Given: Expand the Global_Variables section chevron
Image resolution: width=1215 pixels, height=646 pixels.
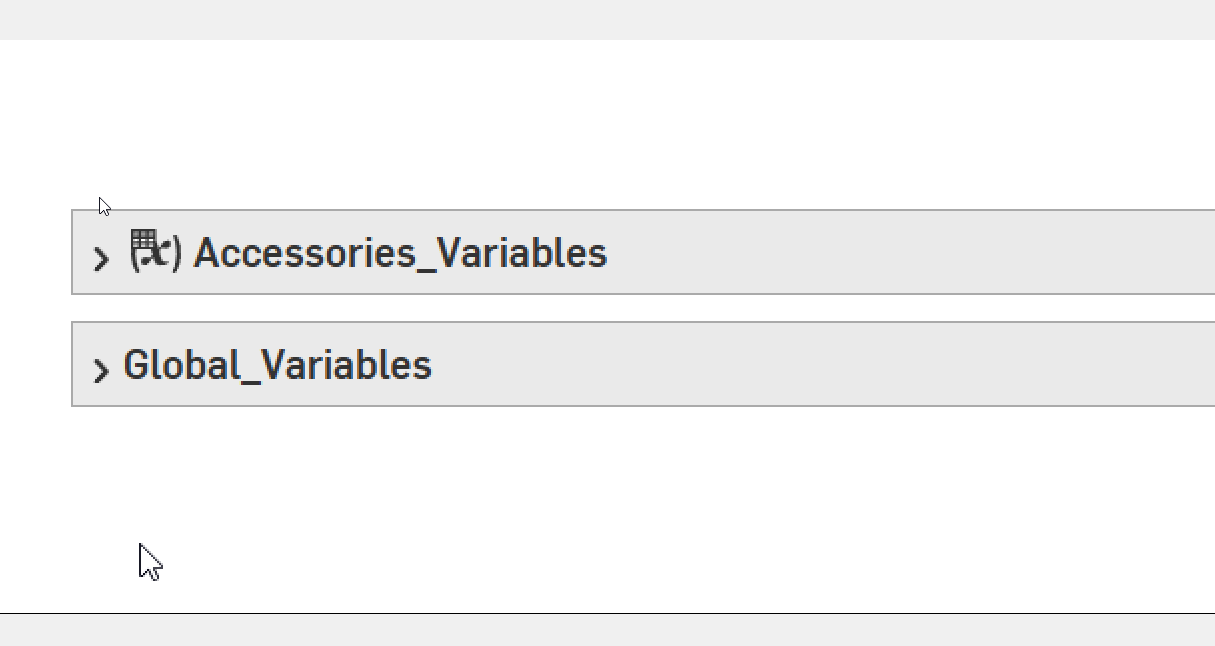Looking at the screenshot, I should click(x=100, y=371).
